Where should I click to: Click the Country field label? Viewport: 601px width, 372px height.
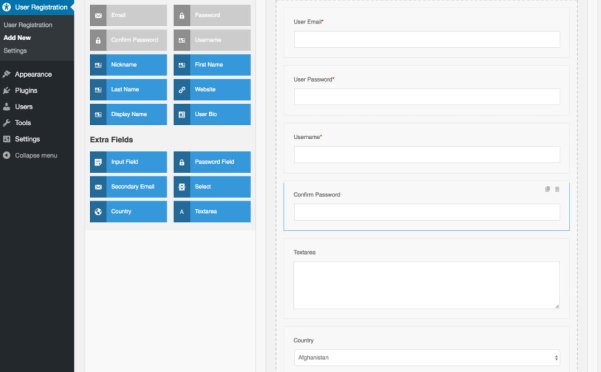pyautogui.click(x=304, y=341)
